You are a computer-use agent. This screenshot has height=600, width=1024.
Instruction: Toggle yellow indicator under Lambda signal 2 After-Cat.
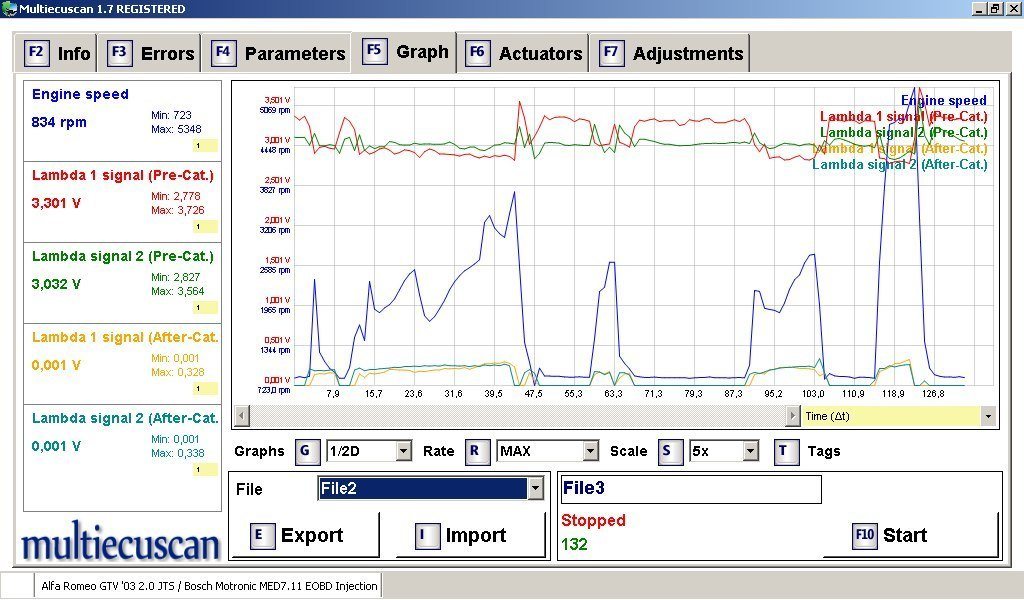point(205,469)
